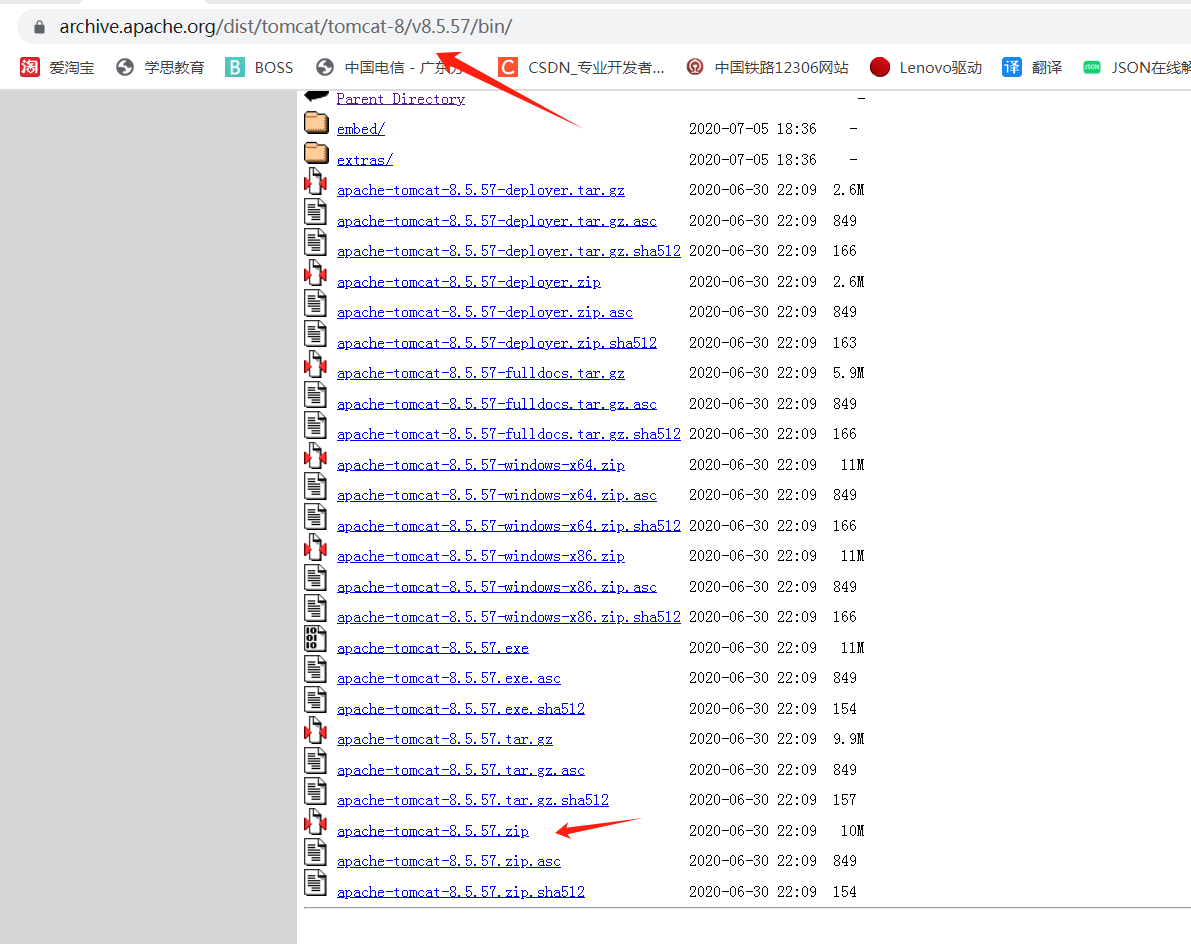Screen dimensions: 1191x944
Task: Click the lock icon in address bar
Action: click(39, 27)
